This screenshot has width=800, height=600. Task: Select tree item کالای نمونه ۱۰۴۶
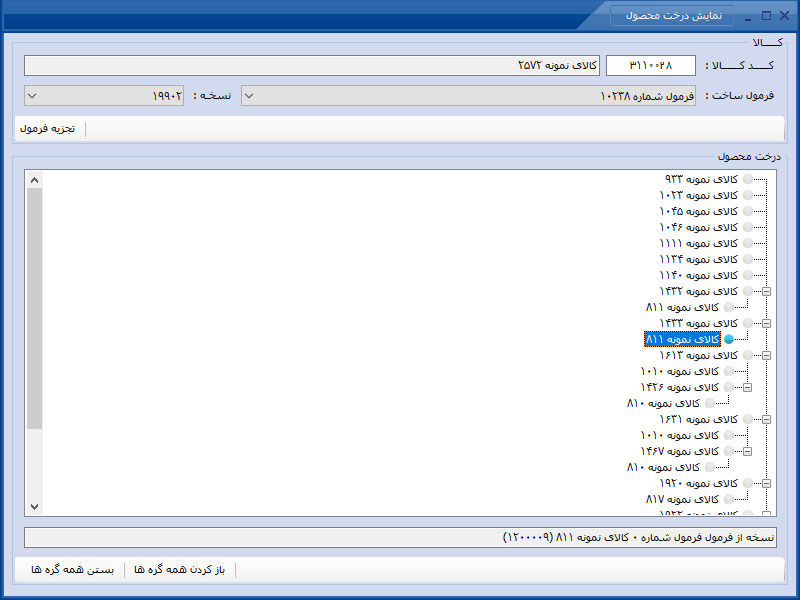pos(698,227)
